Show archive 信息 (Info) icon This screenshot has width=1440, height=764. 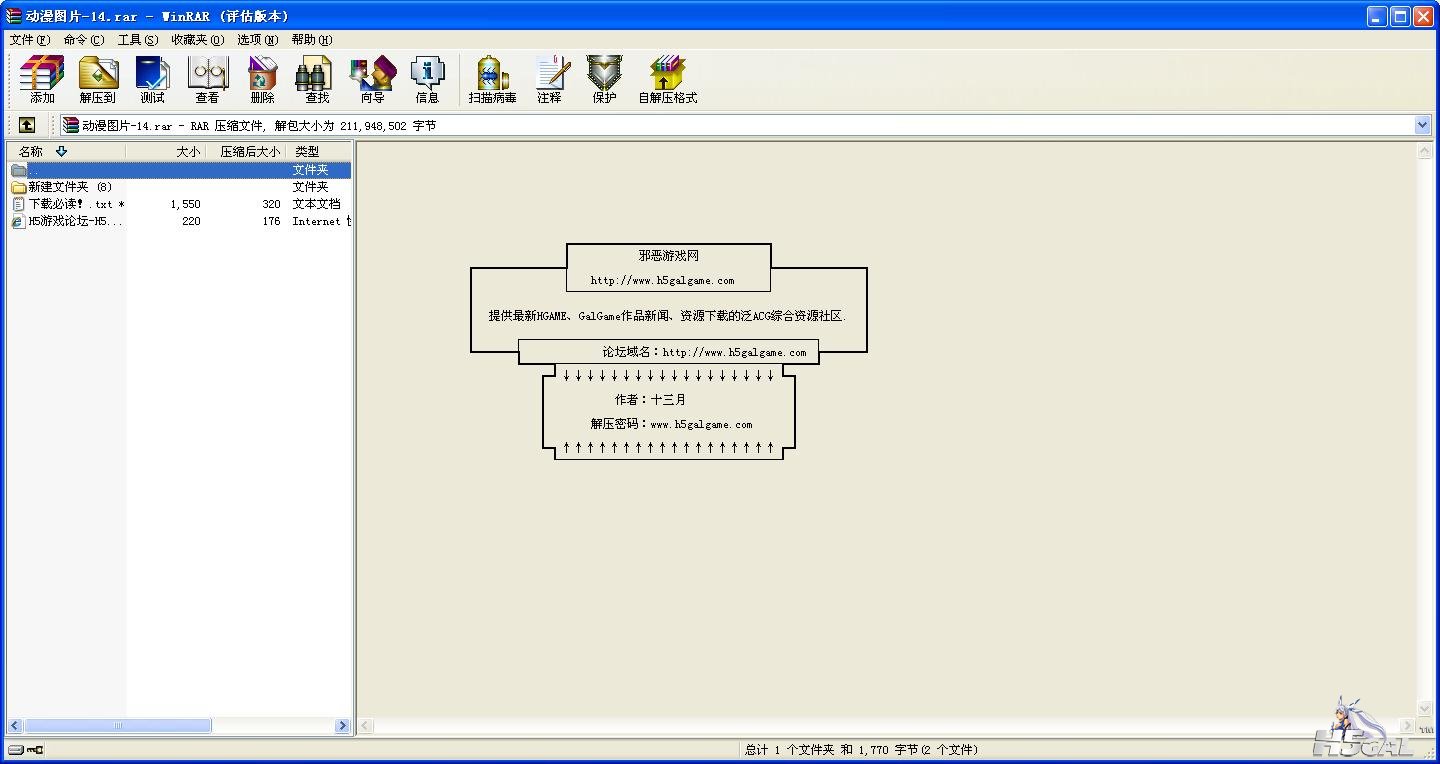coord(427,79)
